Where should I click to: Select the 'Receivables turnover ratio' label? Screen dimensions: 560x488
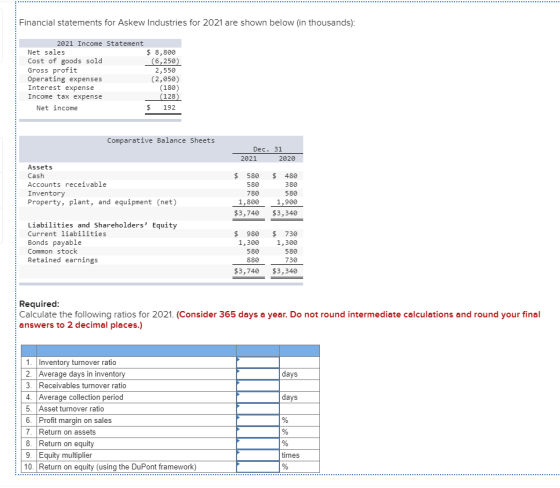pos(82,385)
